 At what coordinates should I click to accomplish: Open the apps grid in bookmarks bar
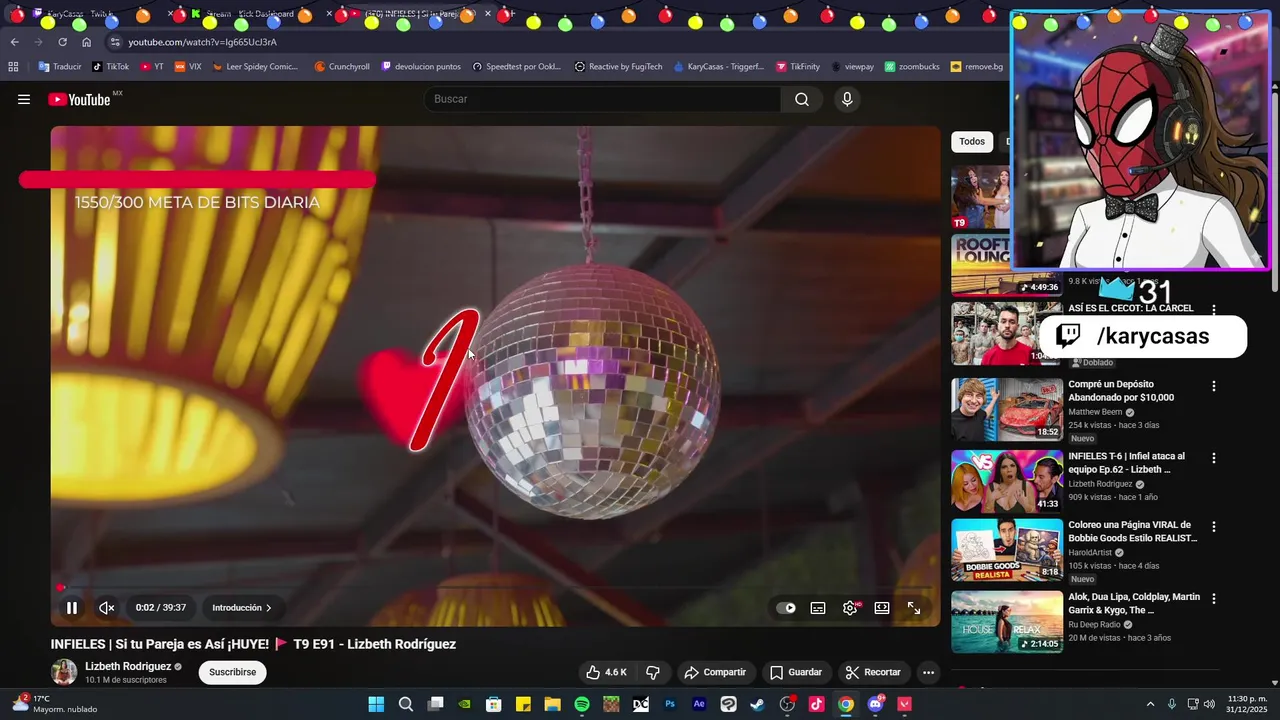pos(13,67)
